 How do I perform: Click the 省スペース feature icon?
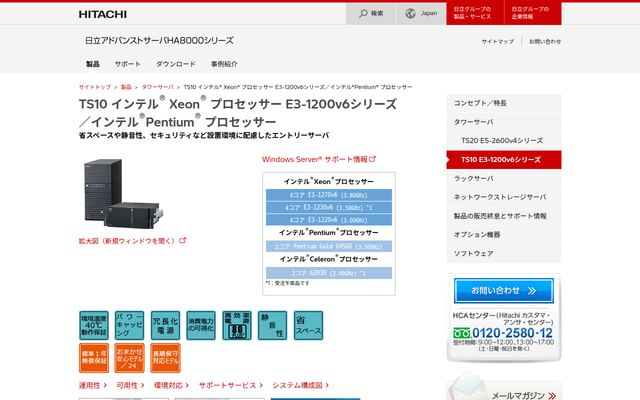click(308, 325)
